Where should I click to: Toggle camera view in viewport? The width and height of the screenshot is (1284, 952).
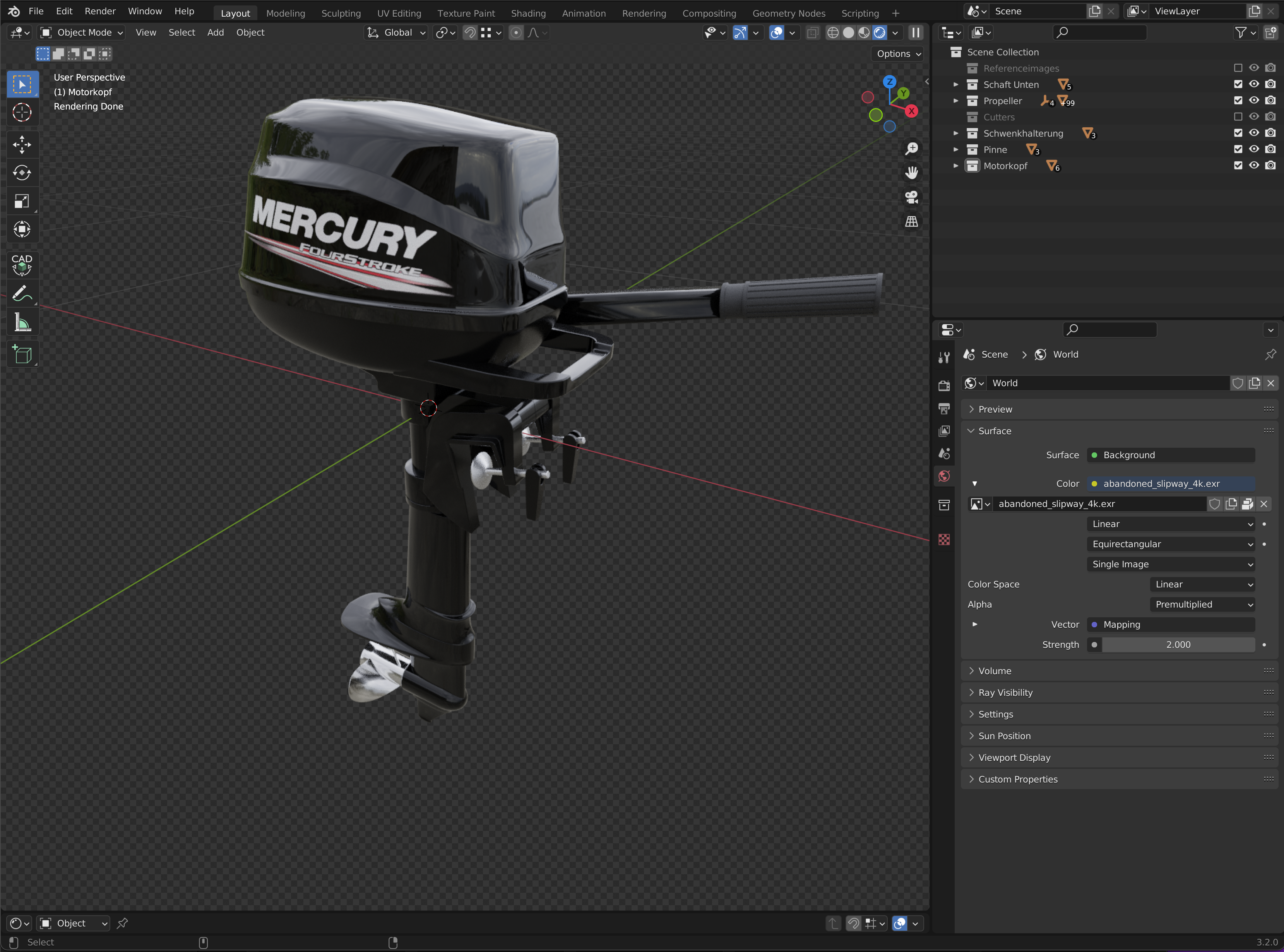pos(911,197)
